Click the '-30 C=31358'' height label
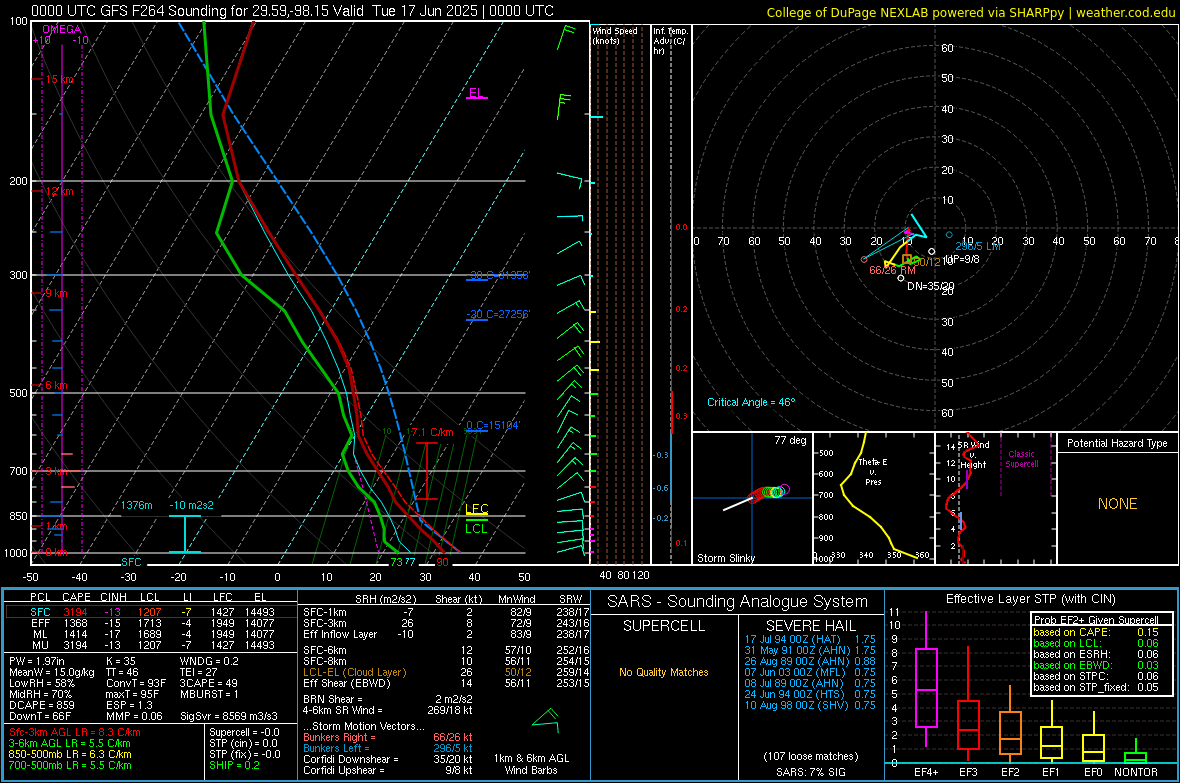1180x783 pixels. pos(497,275)
